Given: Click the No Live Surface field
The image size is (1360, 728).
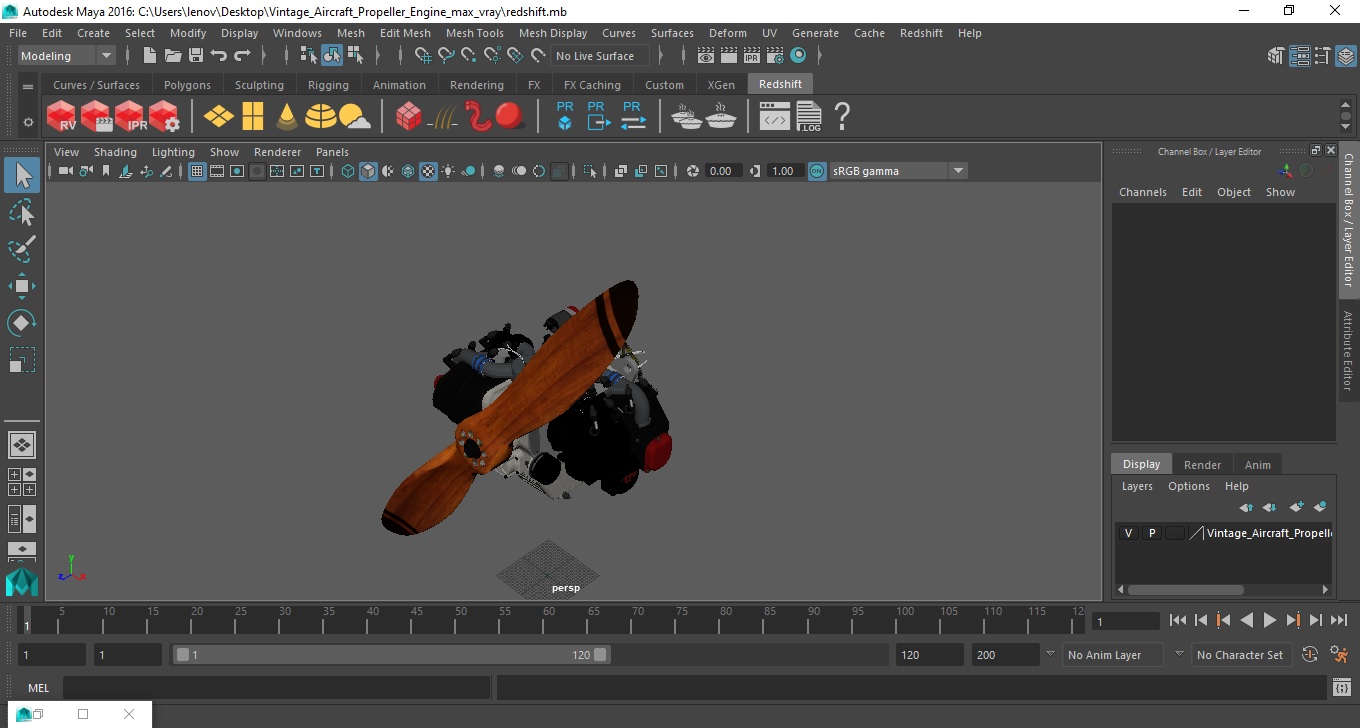Looking at the screenshot, I should pyautogui.click(x=599, y=56).
